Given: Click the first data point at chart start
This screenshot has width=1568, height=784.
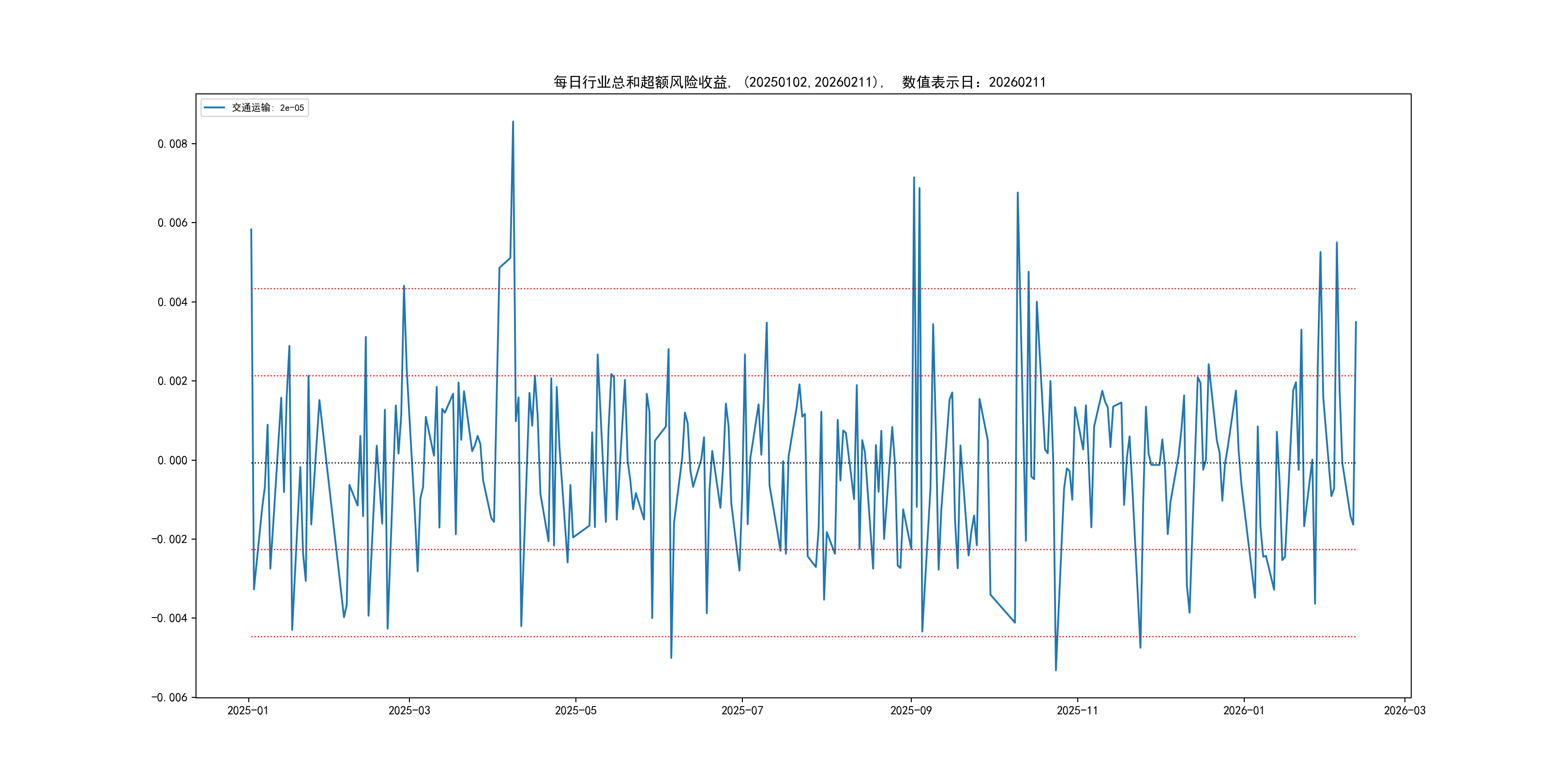Looking at the screenshot, I should [x=251, y=229].
